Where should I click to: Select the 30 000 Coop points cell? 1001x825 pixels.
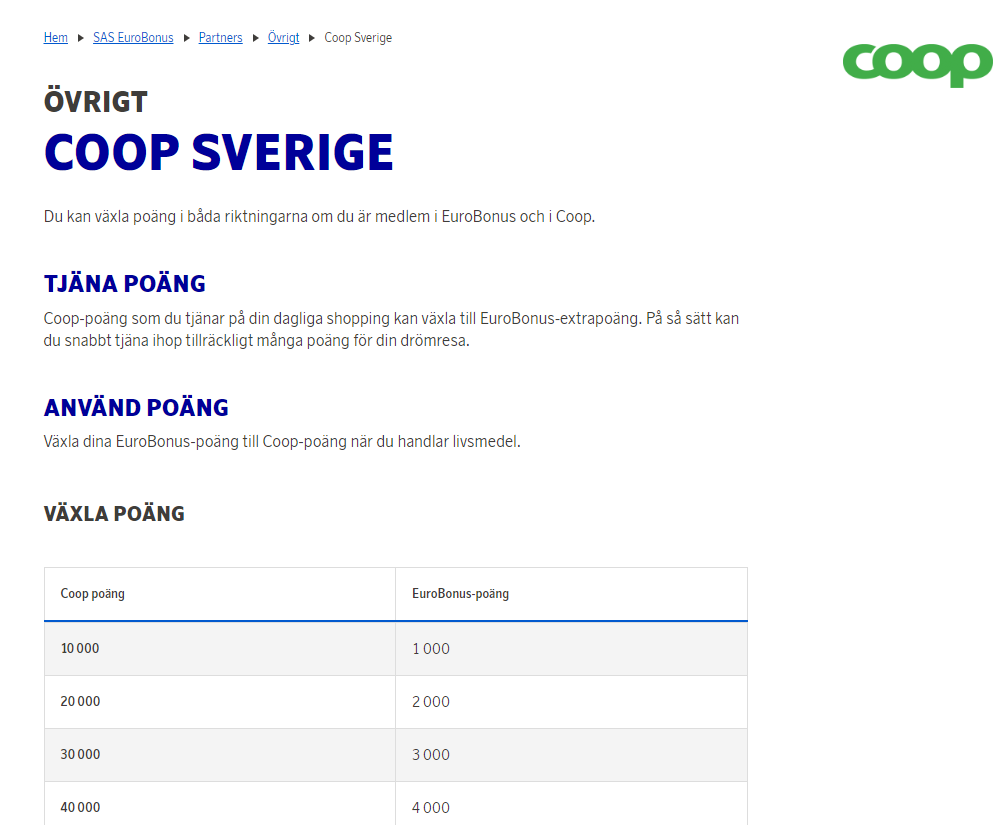[x=80, y=755]
